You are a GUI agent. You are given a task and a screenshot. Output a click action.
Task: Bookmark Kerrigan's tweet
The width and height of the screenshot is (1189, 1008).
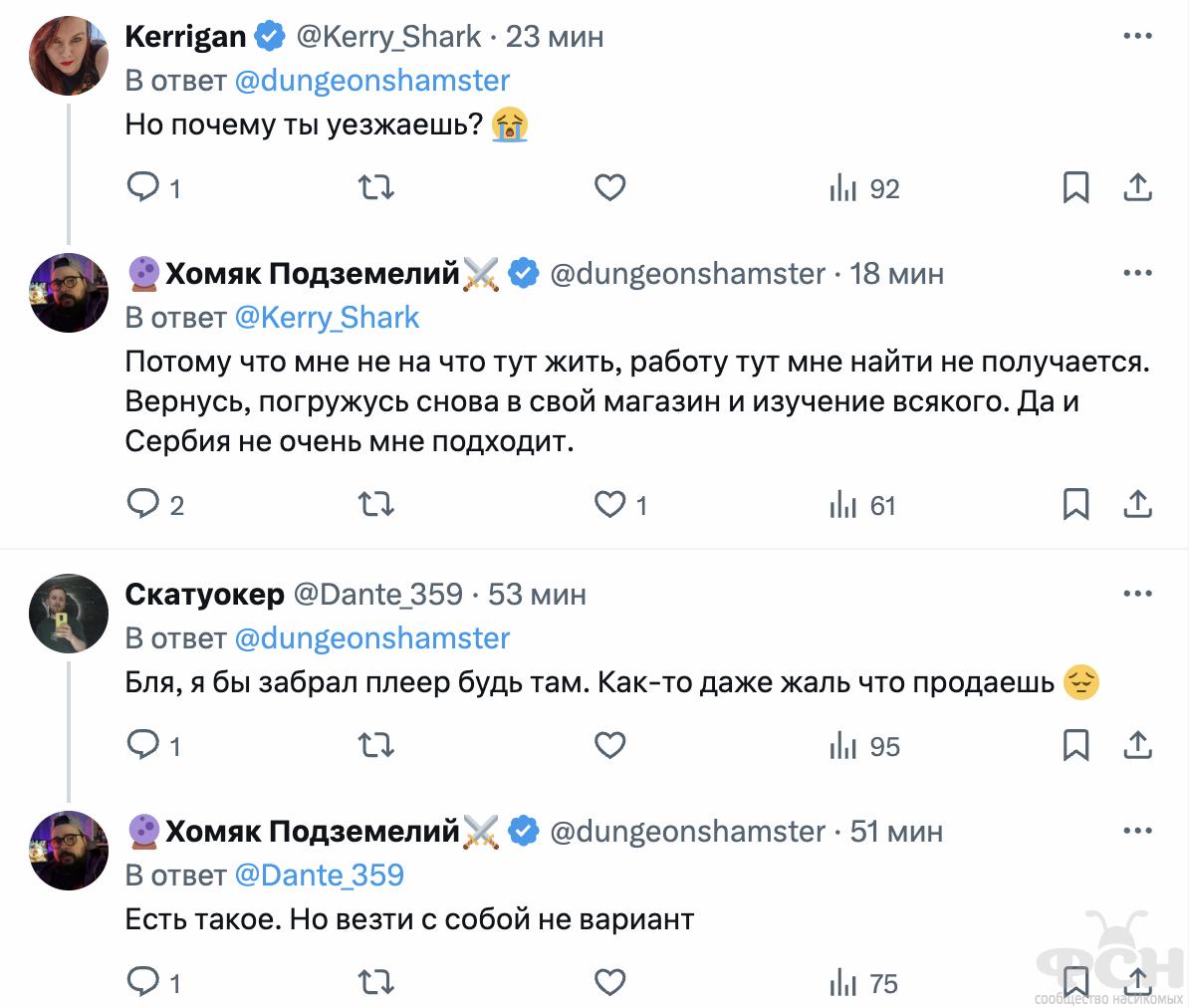pos(1075,188)
